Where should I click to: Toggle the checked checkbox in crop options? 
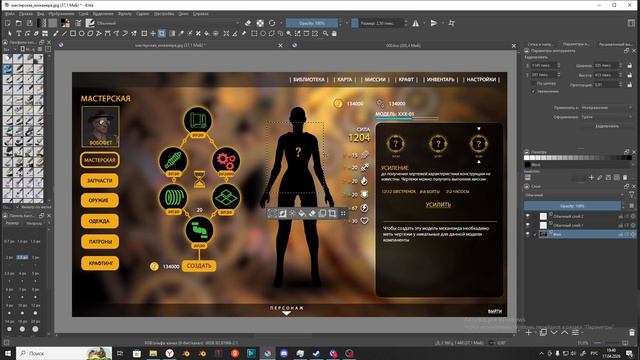pyautogui.click(x=533, y=91)
